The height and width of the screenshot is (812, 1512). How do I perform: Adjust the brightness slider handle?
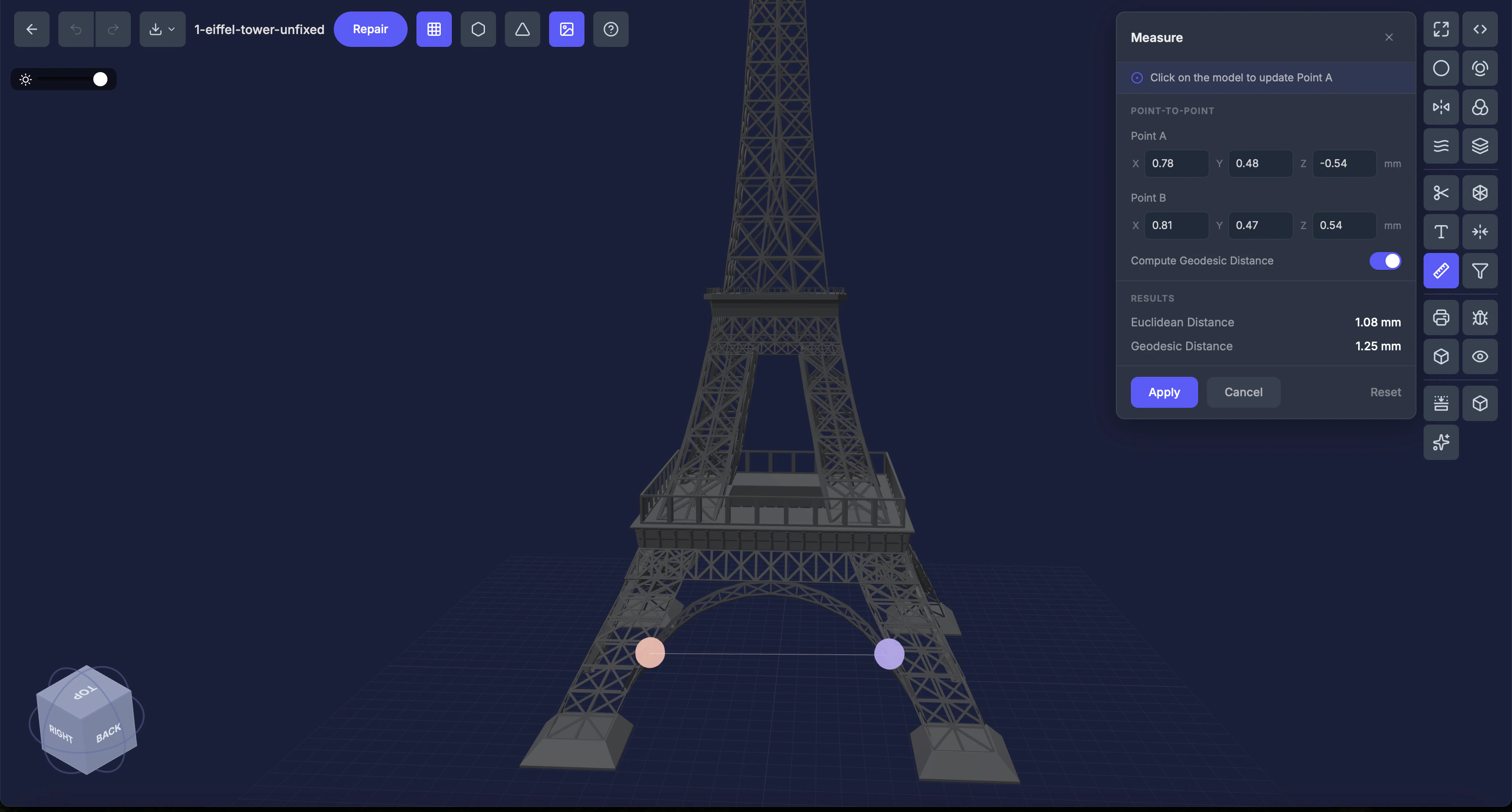pyautogui.click(x=100, y=79)
